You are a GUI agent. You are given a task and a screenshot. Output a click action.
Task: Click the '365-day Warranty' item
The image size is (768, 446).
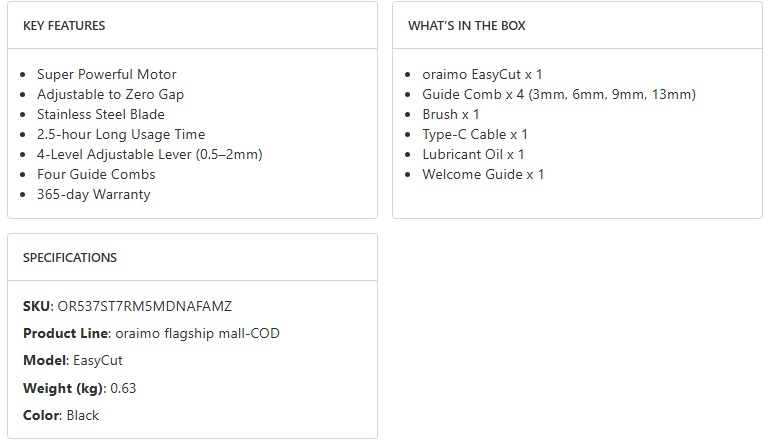(94, 194)
